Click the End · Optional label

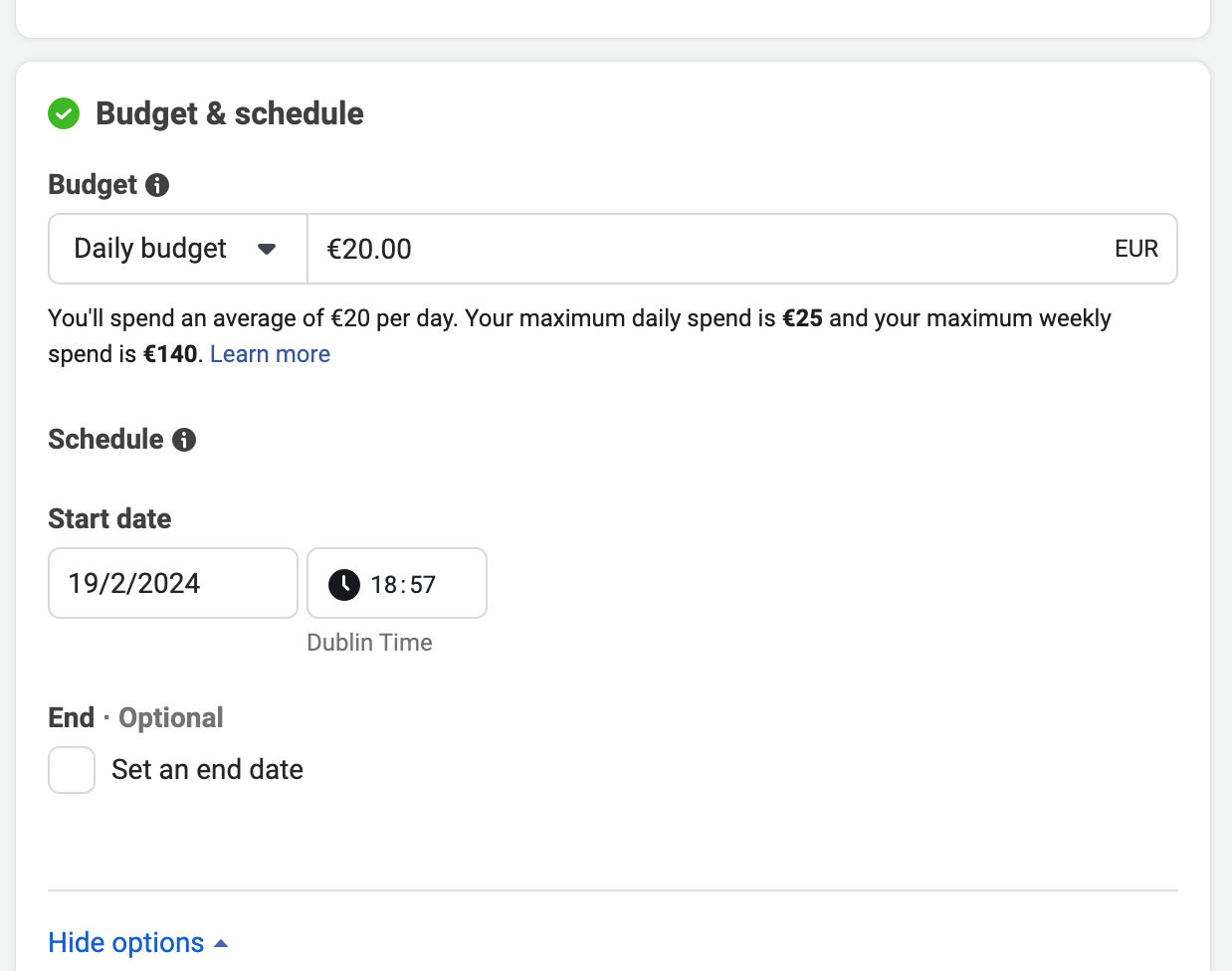point(135,718)
